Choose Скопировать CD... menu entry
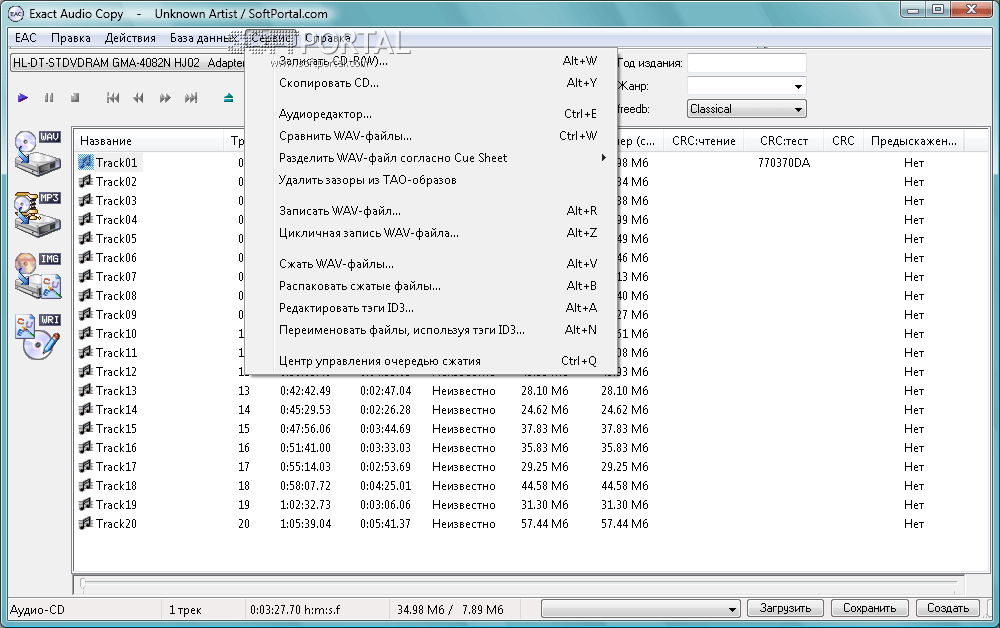 click(431, 83)
